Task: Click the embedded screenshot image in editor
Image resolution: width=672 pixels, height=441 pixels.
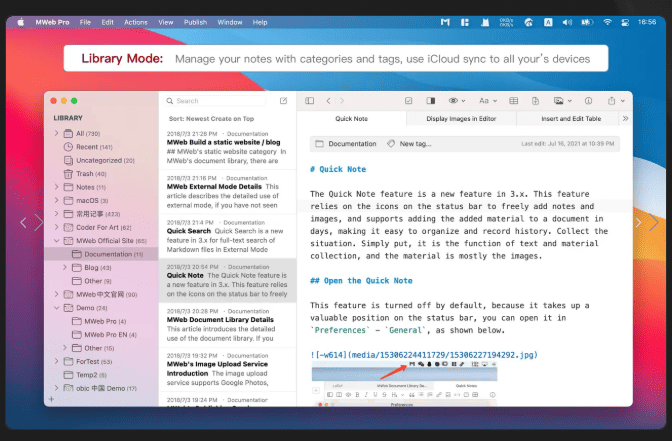Action: pyautogui.click(x=404, y=384)
